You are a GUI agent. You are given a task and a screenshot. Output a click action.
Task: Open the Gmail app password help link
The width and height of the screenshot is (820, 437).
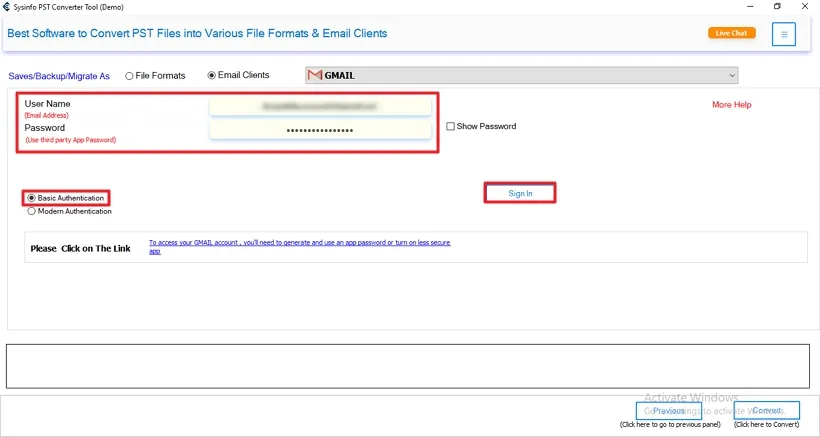click(x=299, y=247)
